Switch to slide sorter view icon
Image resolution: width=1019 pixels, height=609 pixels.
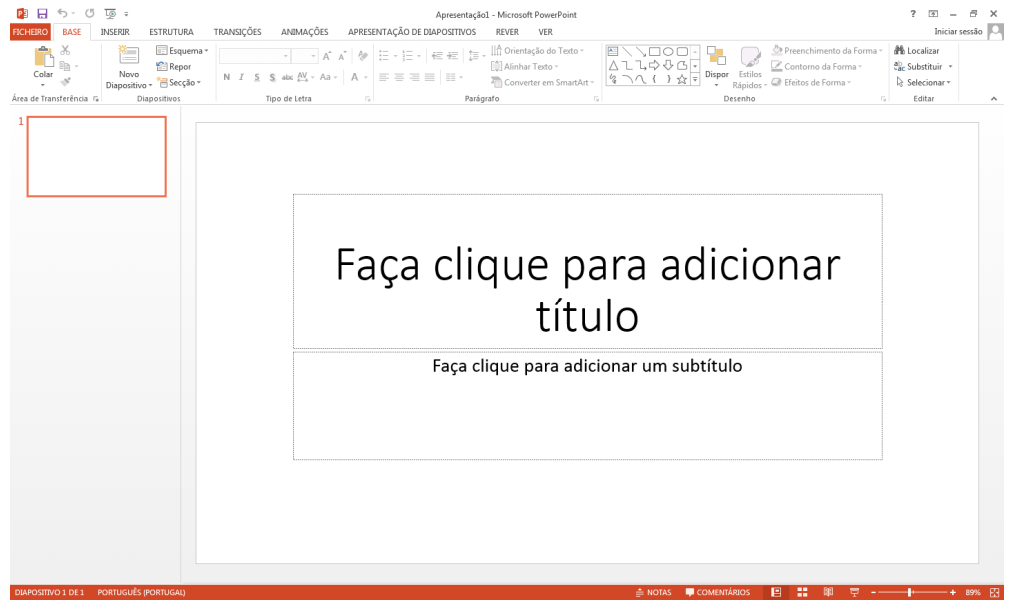click(802, 592)
